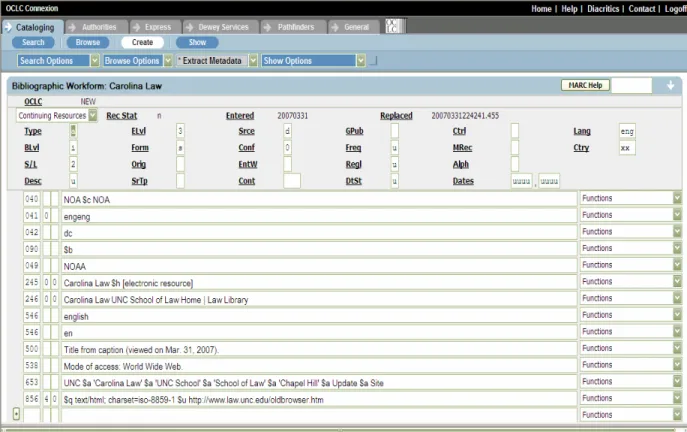Image resolution: width=687 pixels, height=432 pixels.
Task: Click the down arrow icon next to MARC Help
Action: 670,85
